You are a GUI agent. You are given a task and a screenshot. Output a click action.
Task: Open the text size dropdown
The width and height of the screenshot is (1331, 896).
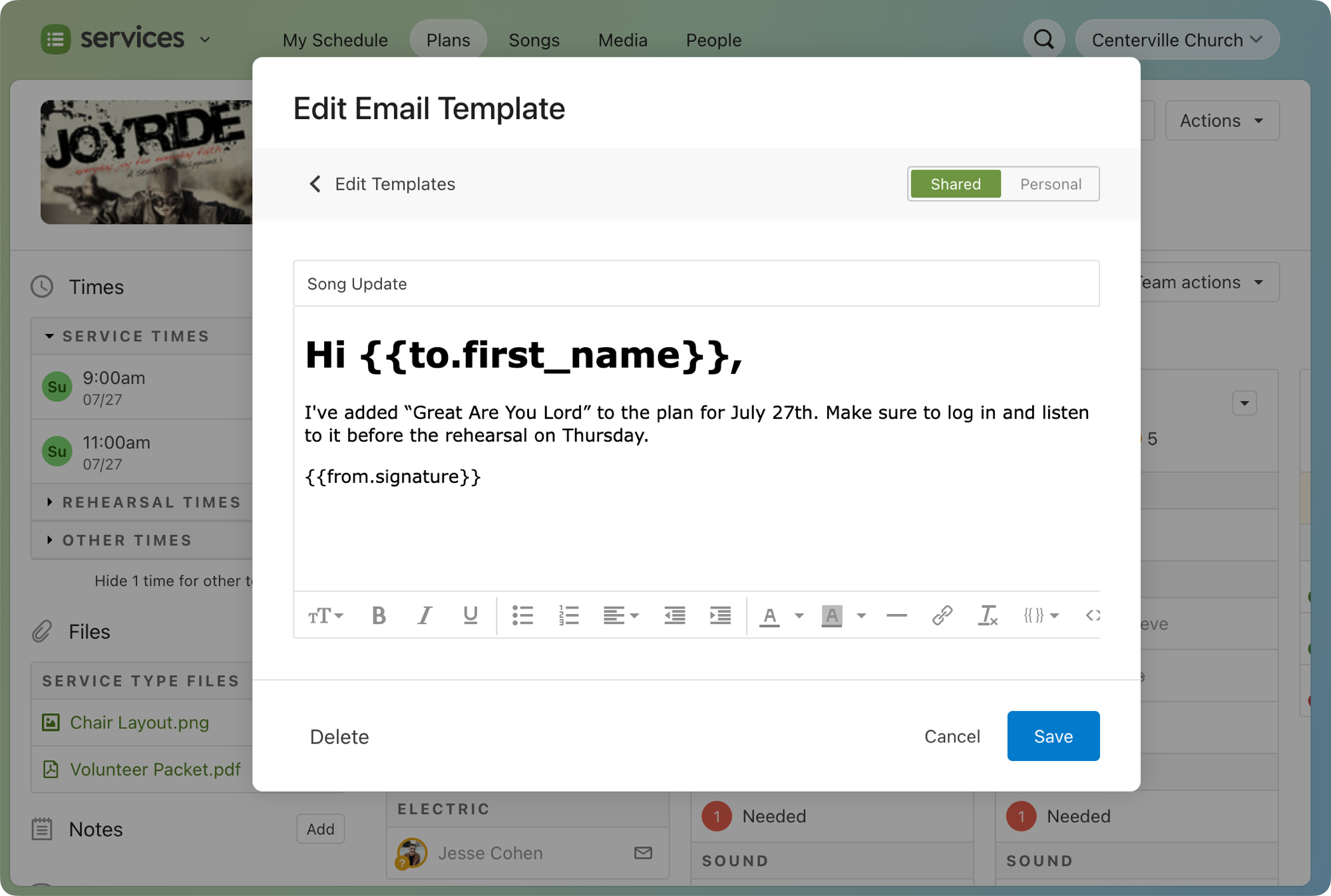(325, 615)
